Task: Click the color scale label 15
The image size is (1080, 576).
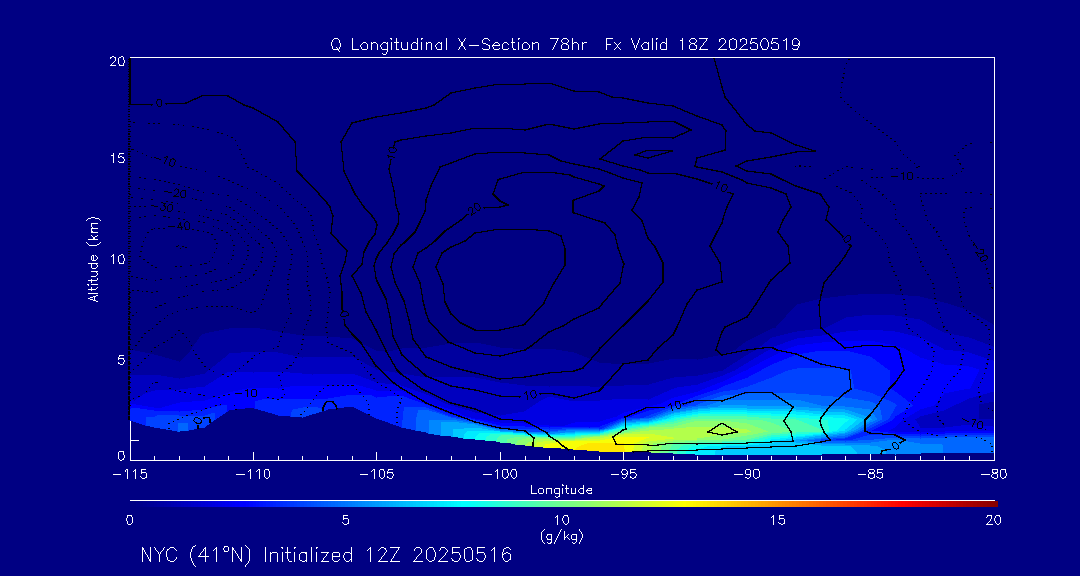Action: (x=778, y=521)
